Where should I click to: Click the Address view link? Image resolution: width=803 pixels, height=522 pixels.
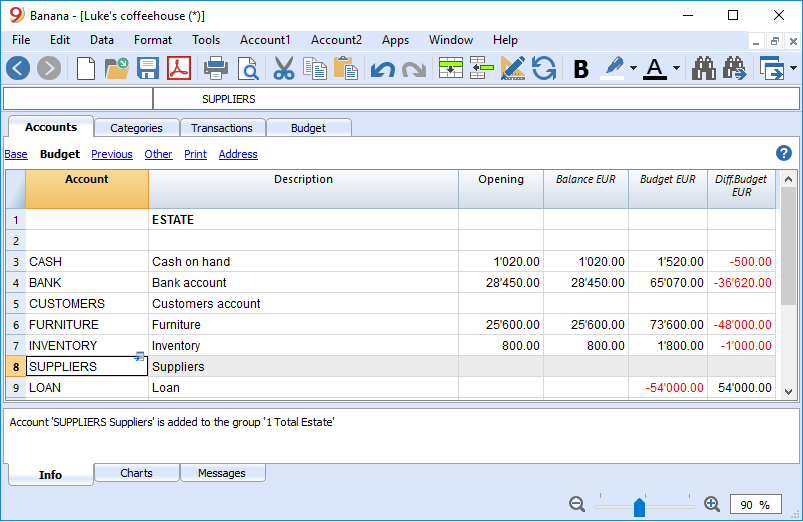click(238, 154)
